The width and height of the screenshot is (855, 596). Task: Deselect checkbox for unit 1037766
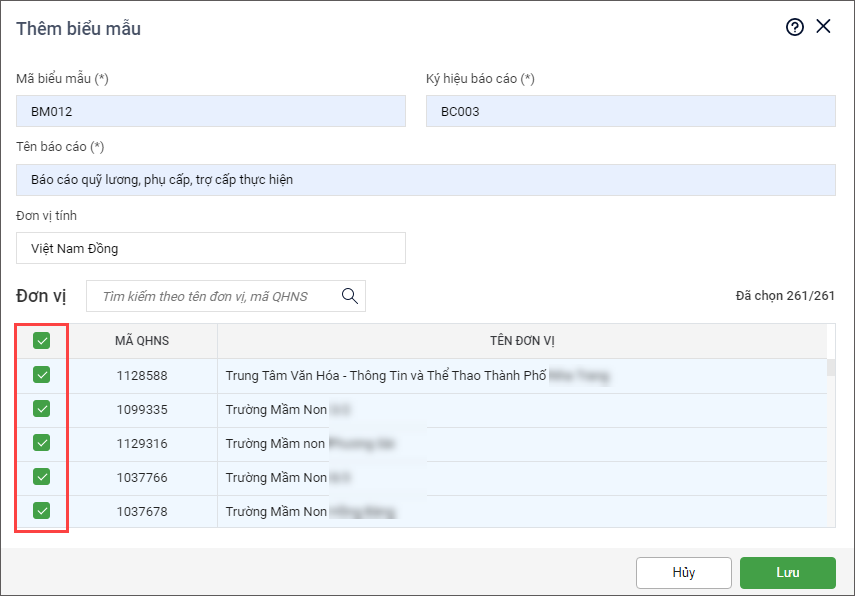coord(42,477)
